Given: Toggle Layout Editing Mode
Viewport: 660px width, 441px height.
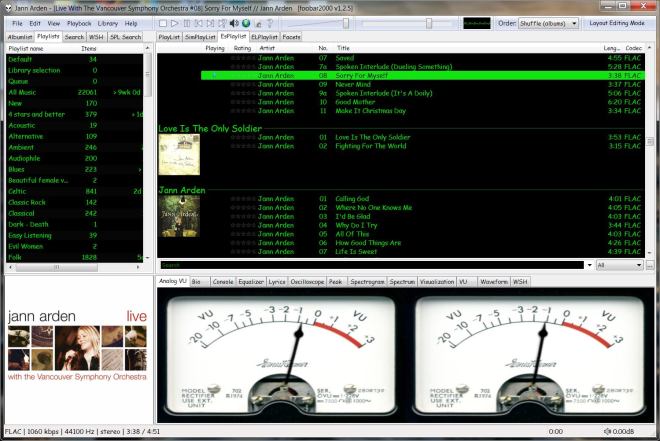Looking at the screenshot, I should pyautogui.click(x=618, y=22).
